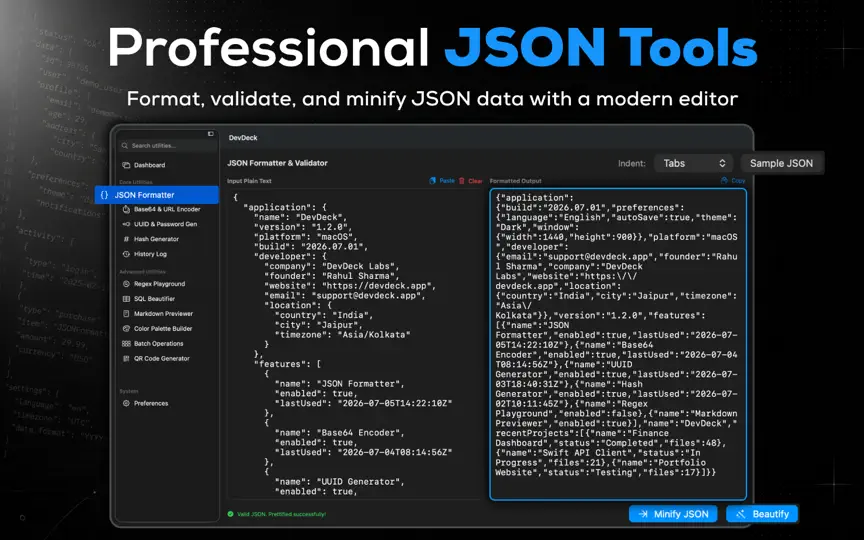Click inside the Input Plain Text editor

pyautogui.click(x=355, y=344)
